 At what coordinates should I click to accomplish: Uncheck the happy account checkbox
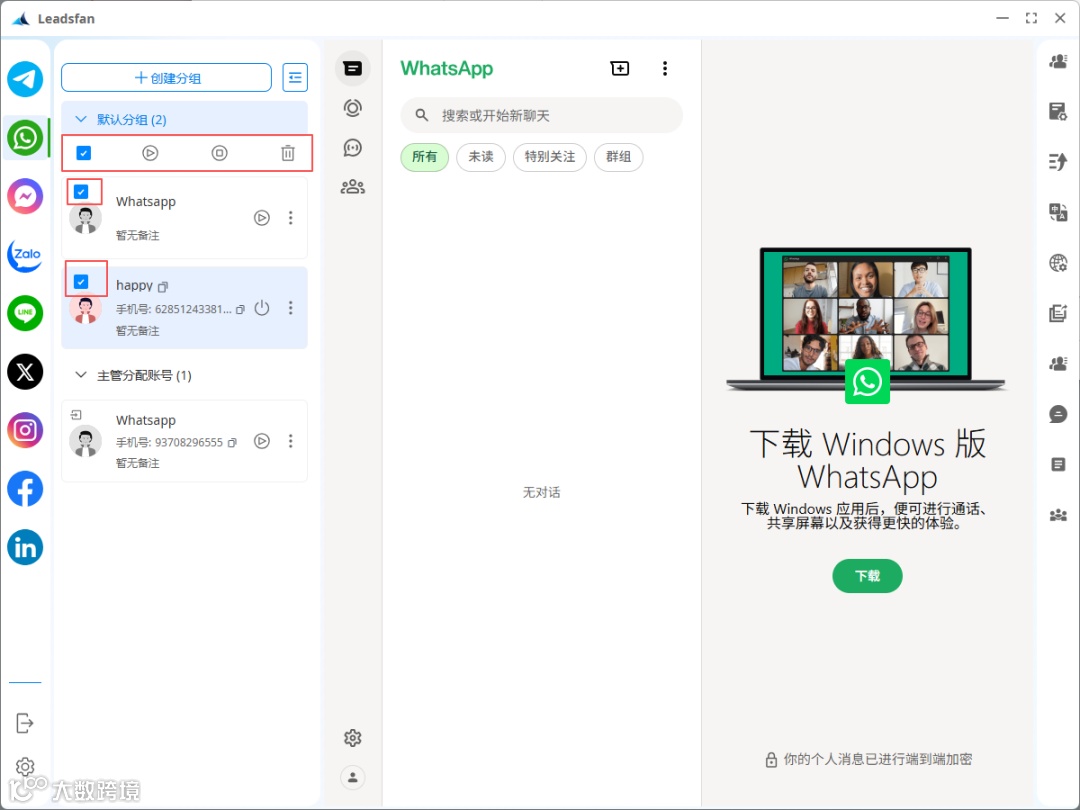(81, 282)
